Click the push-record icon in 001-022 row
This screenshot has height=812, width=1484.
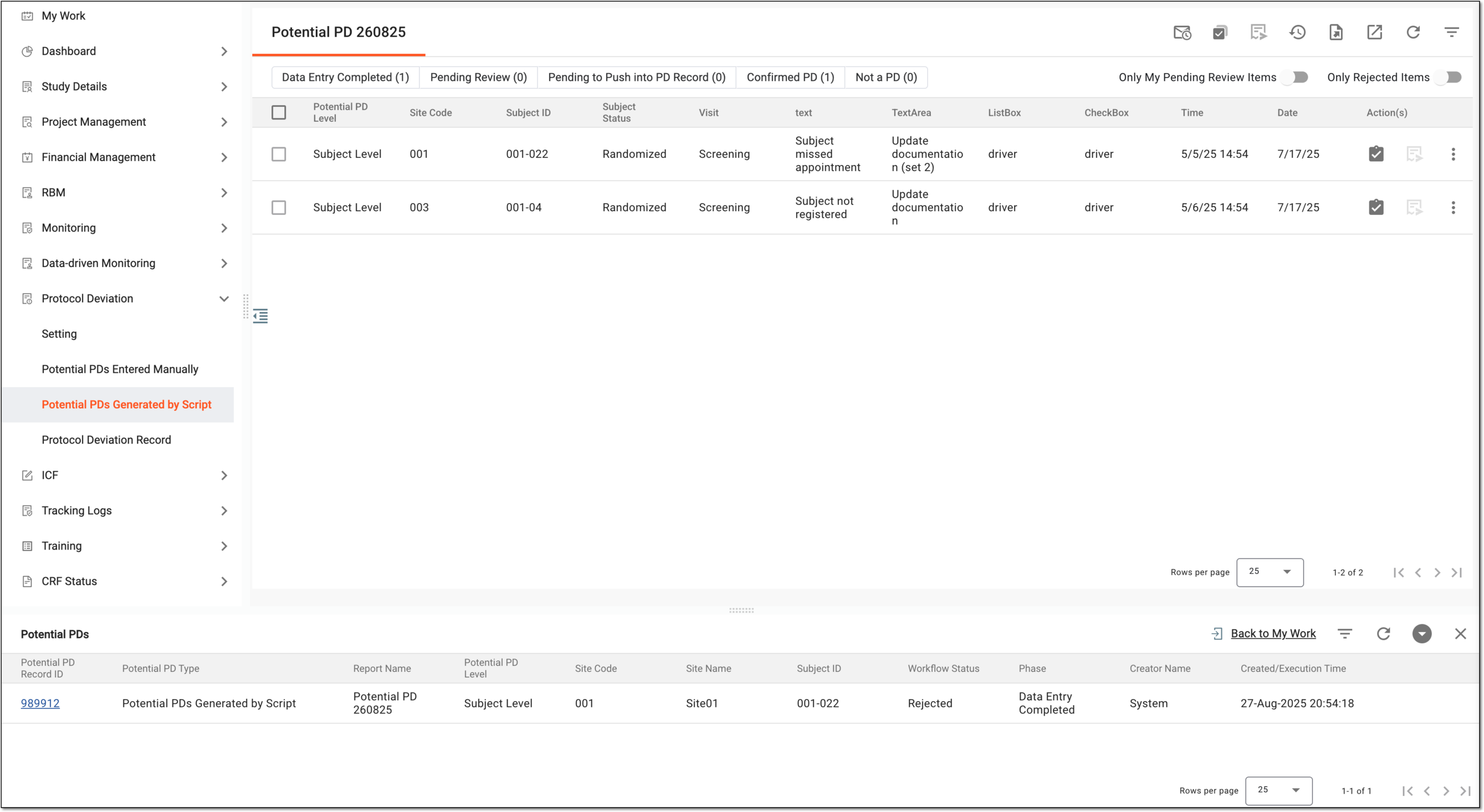[1415, 154]
